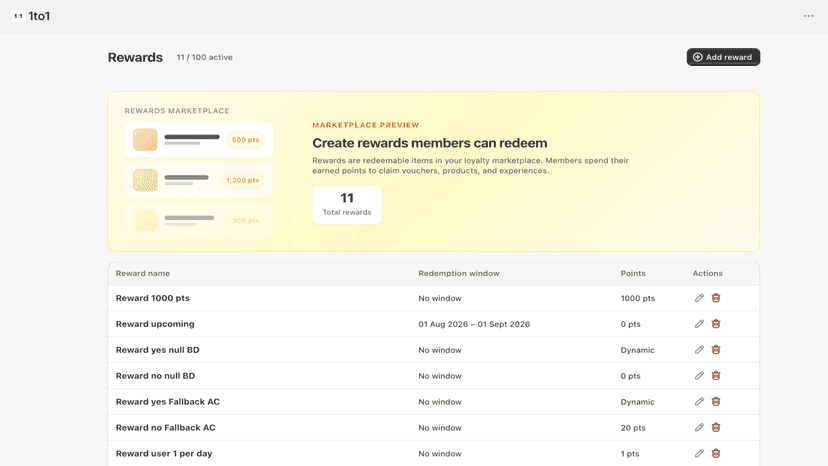This screenshot has width=828, height=466.
Task: Open the Reward upcoming row name
Action: pos(155,324)
